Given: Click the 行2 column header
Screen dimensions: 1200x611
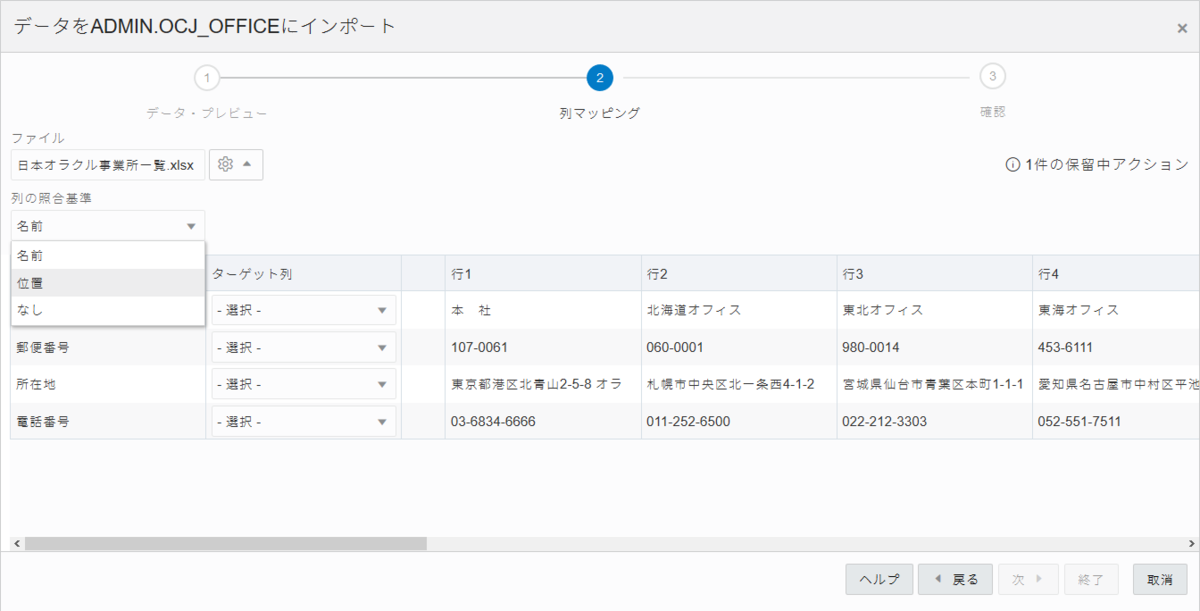Looking at the screenshot, I should tap(739, 273).
